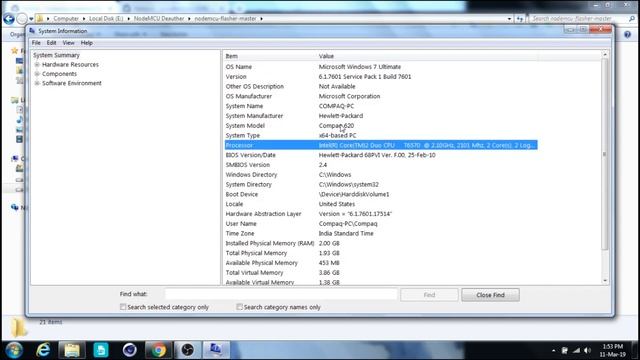
Task: Show hidden tray icons arrow
Action: (x=553, y=351)
